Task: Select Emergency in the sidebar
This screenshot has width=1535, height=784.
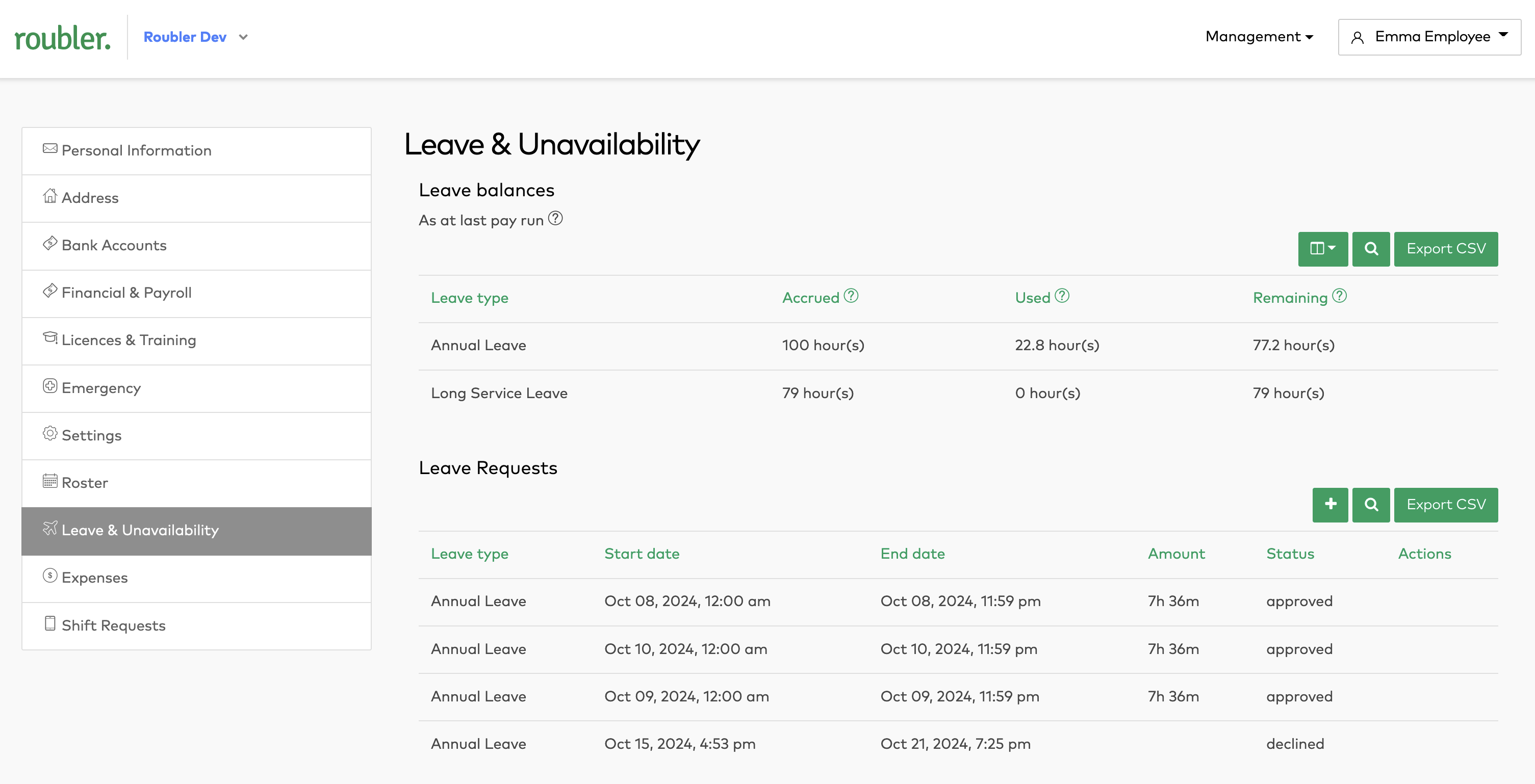Action: [x=196, y=388]
